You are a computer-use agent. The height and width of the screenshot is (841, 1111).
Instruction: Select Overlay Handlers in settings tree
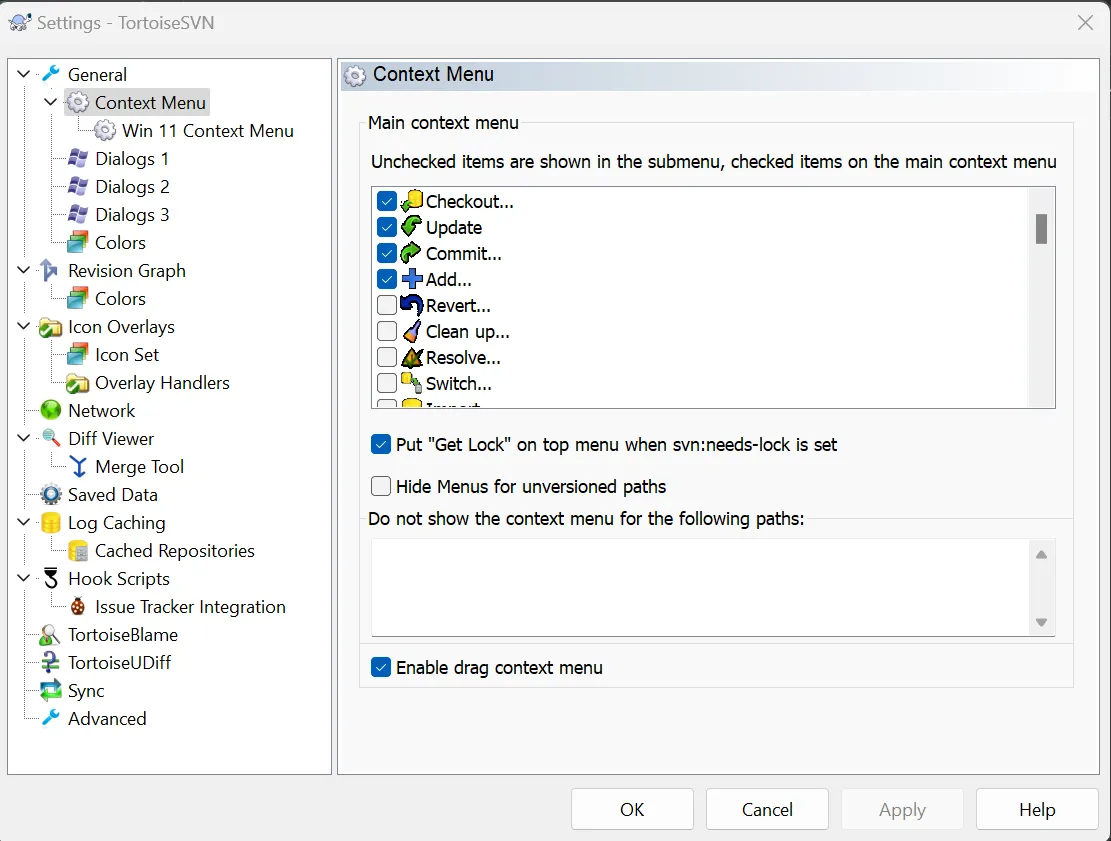click(162, 383)
